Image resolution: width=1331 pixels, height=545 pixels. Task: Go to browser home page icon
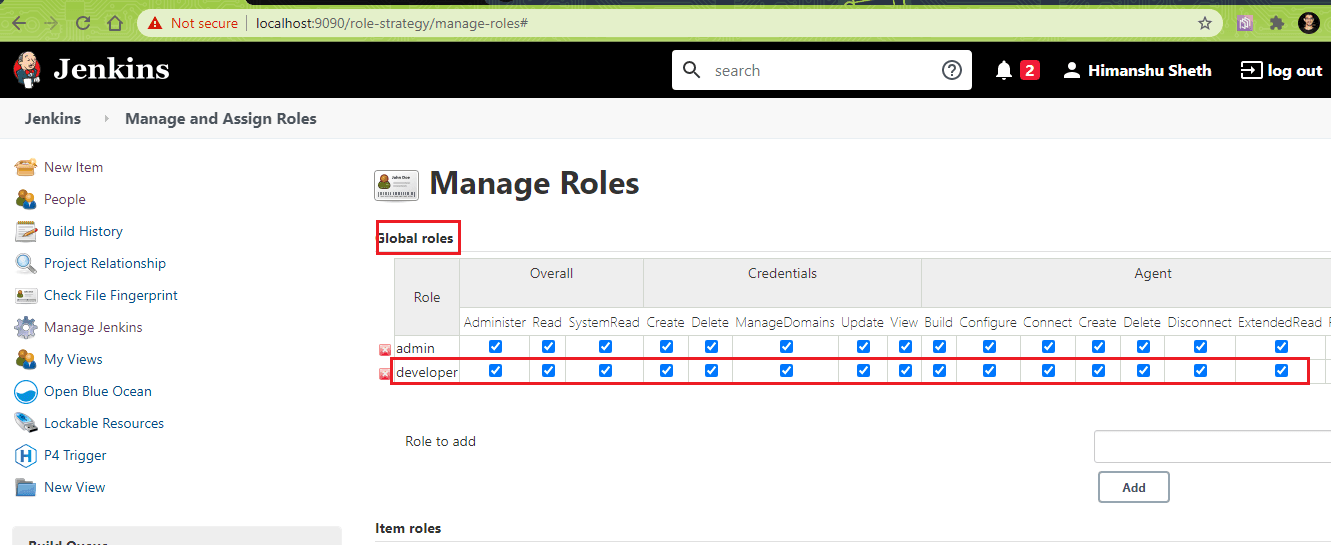pos(115,22)
